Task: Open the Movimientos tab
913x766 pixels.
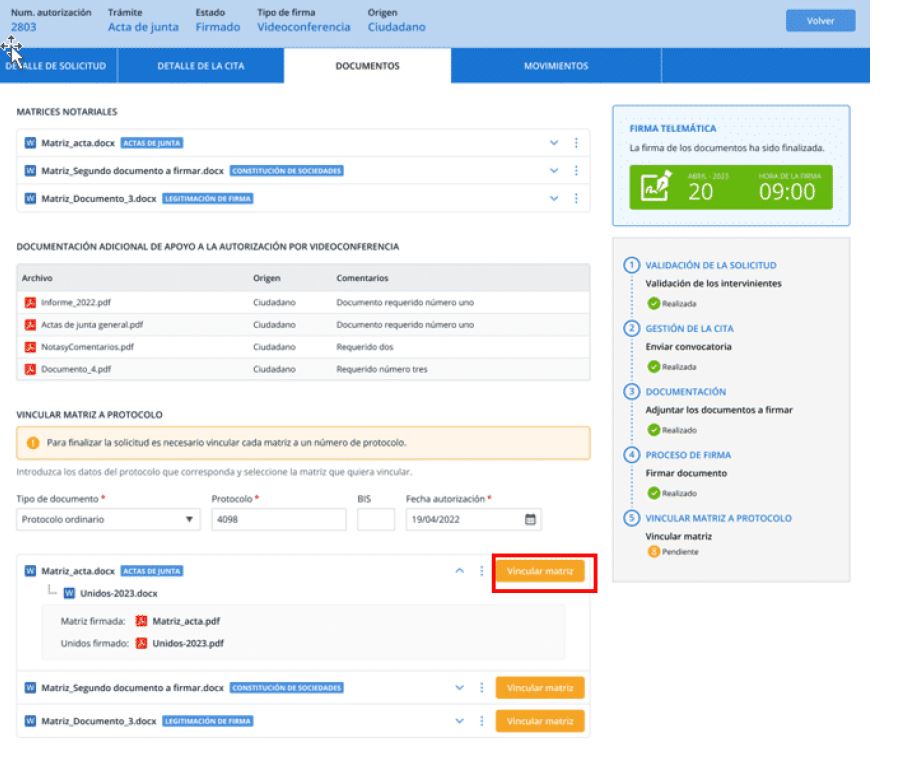Action: (x=555, y=66)
